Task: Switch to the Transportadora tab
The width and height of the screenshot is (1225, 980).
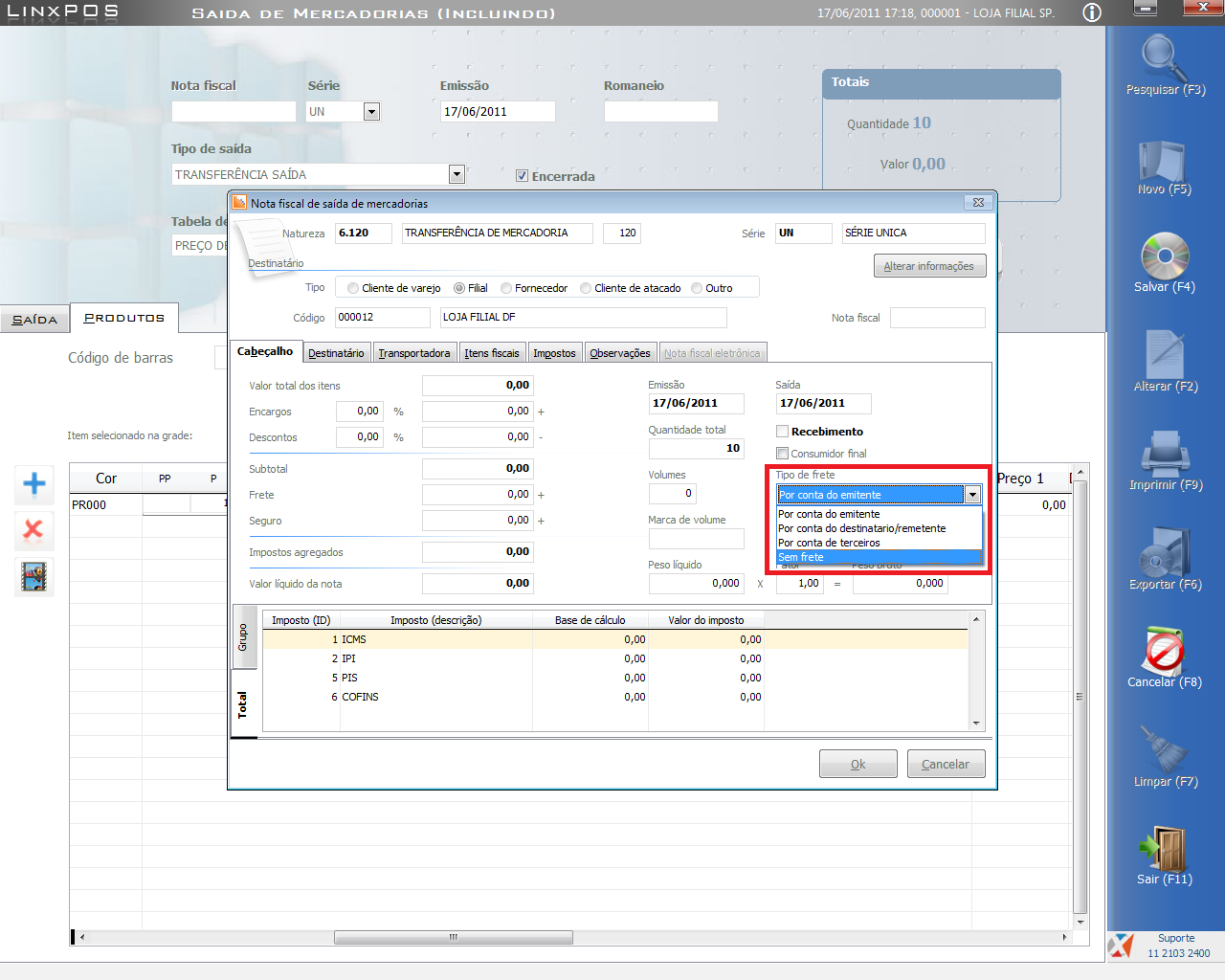Action: click(x=413, y=353)
